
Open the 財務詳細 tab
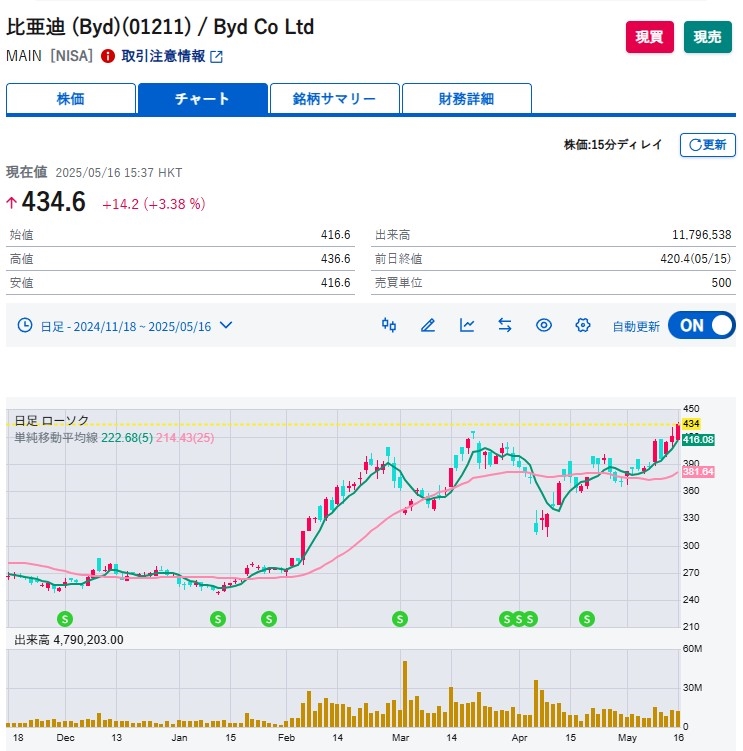point(467,99)
